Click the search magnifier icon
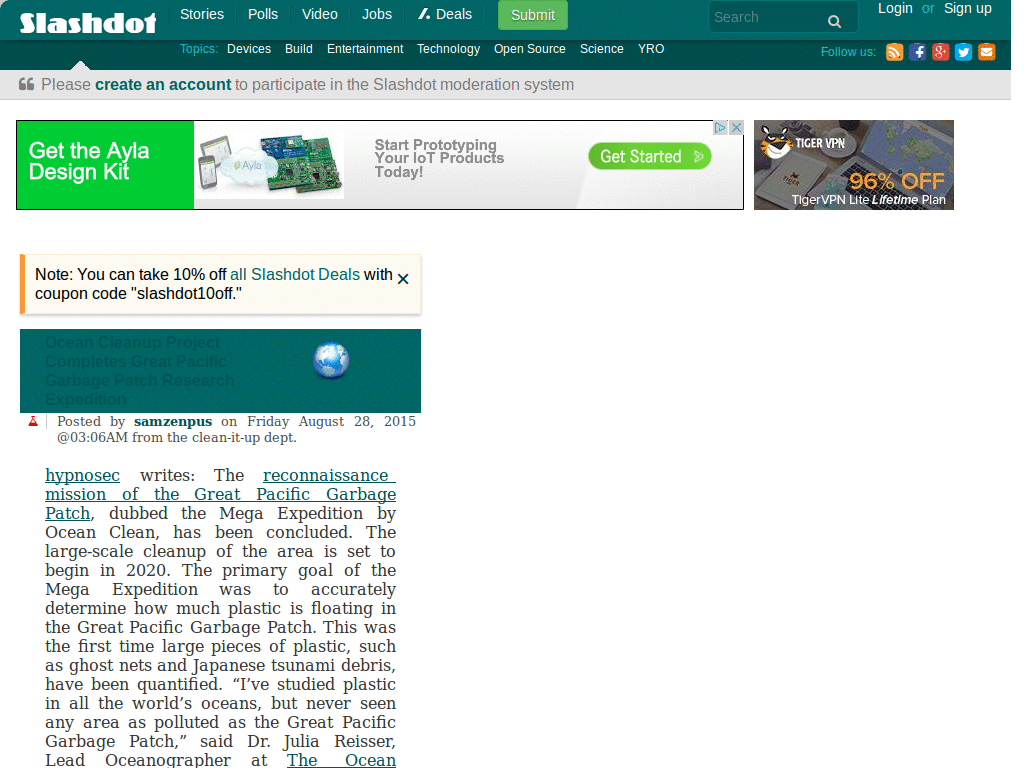The image size is (1024, 768). (x=835, y=20)
